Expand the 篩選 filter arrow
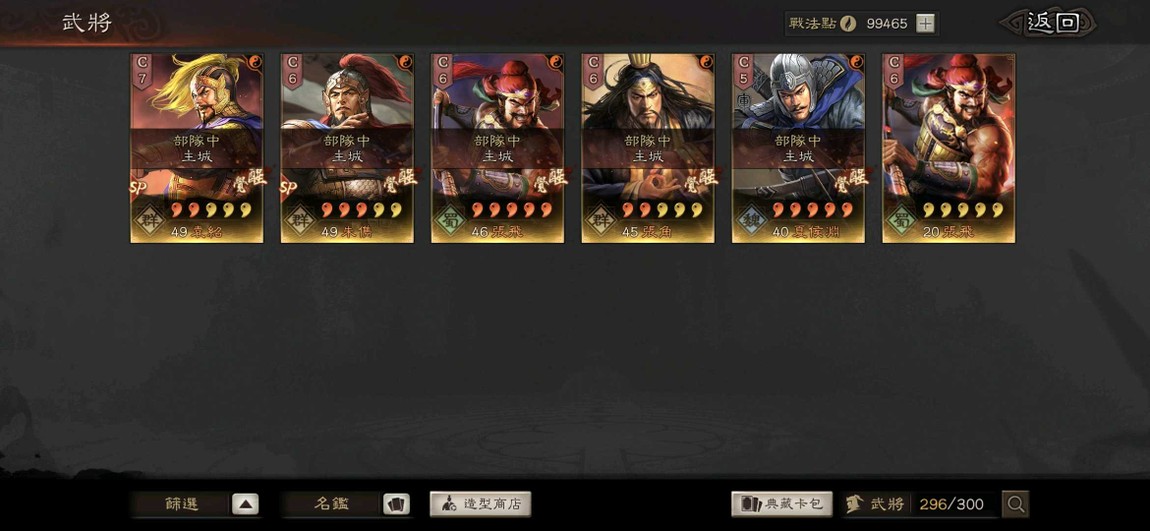 click(x=246, y=505)
